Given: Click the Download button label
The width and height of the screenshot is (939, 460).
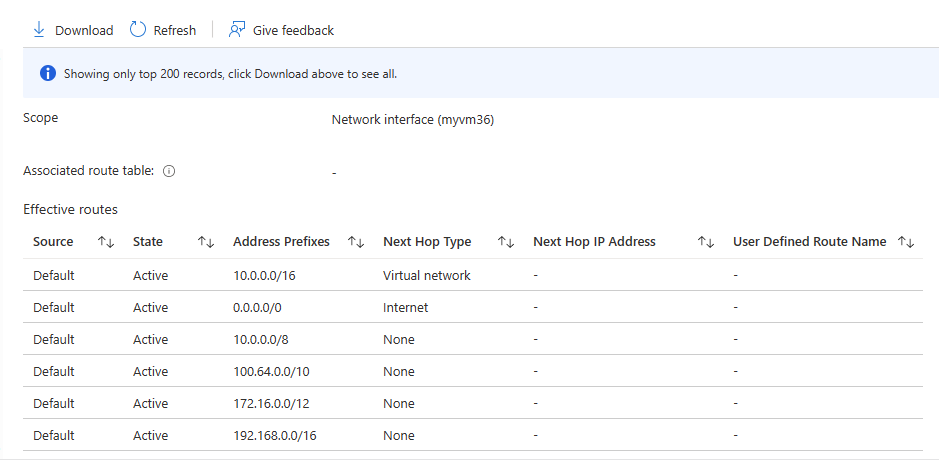Looking at the screenshot, I should [84, 31].
